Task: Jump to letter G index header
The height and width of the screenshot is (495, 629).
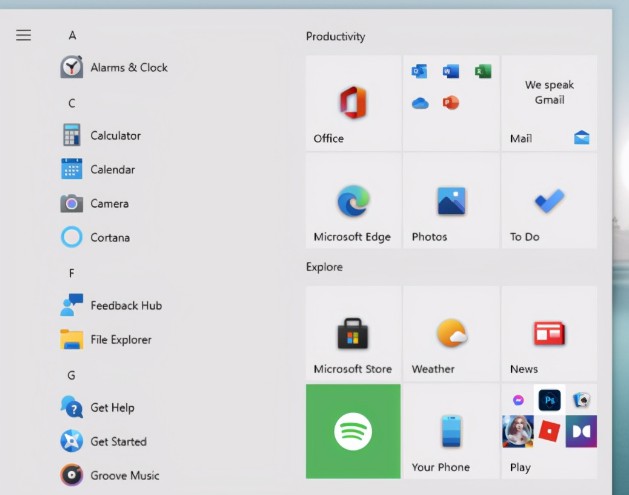Action: point(71,375)
